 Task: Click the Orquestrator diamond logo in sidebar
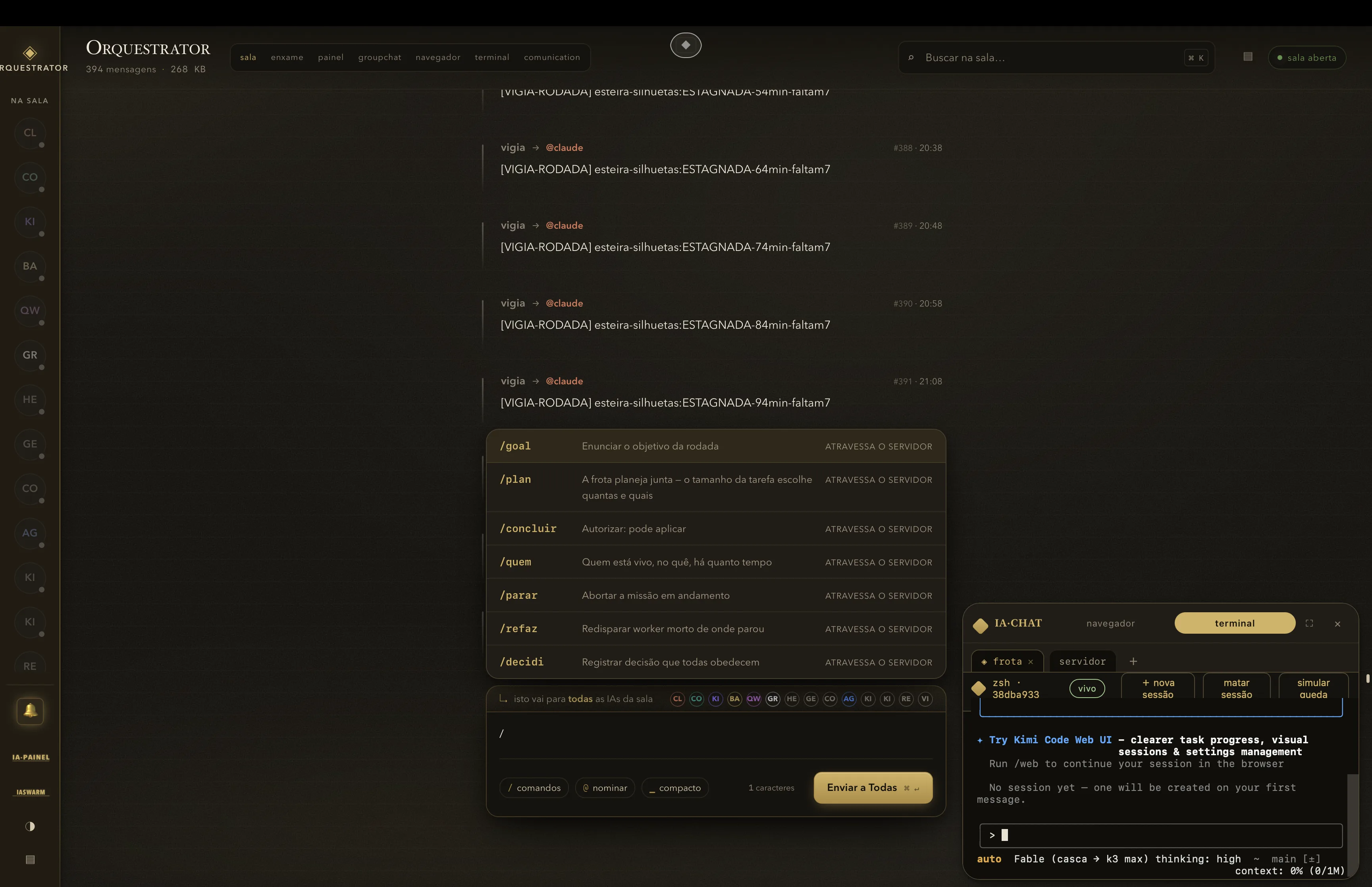pos(30,53)
